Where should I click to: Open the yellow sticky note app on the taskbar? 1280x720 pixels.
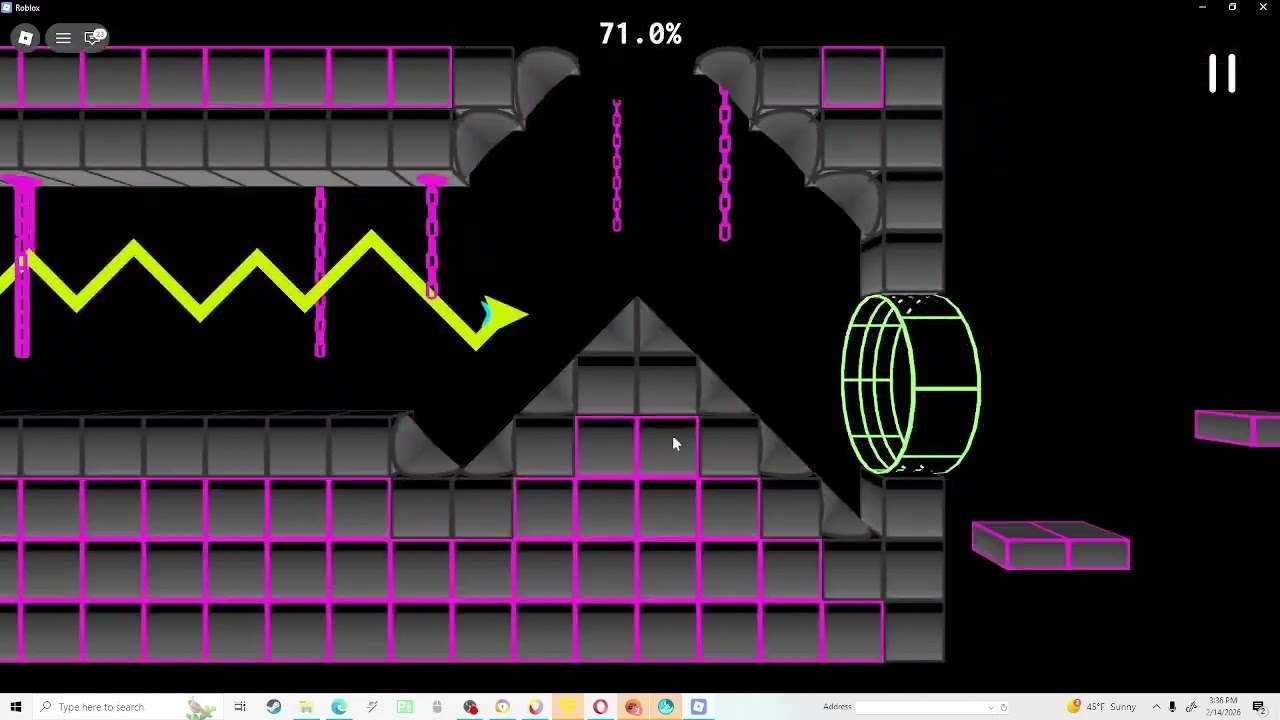click(568, 707)
